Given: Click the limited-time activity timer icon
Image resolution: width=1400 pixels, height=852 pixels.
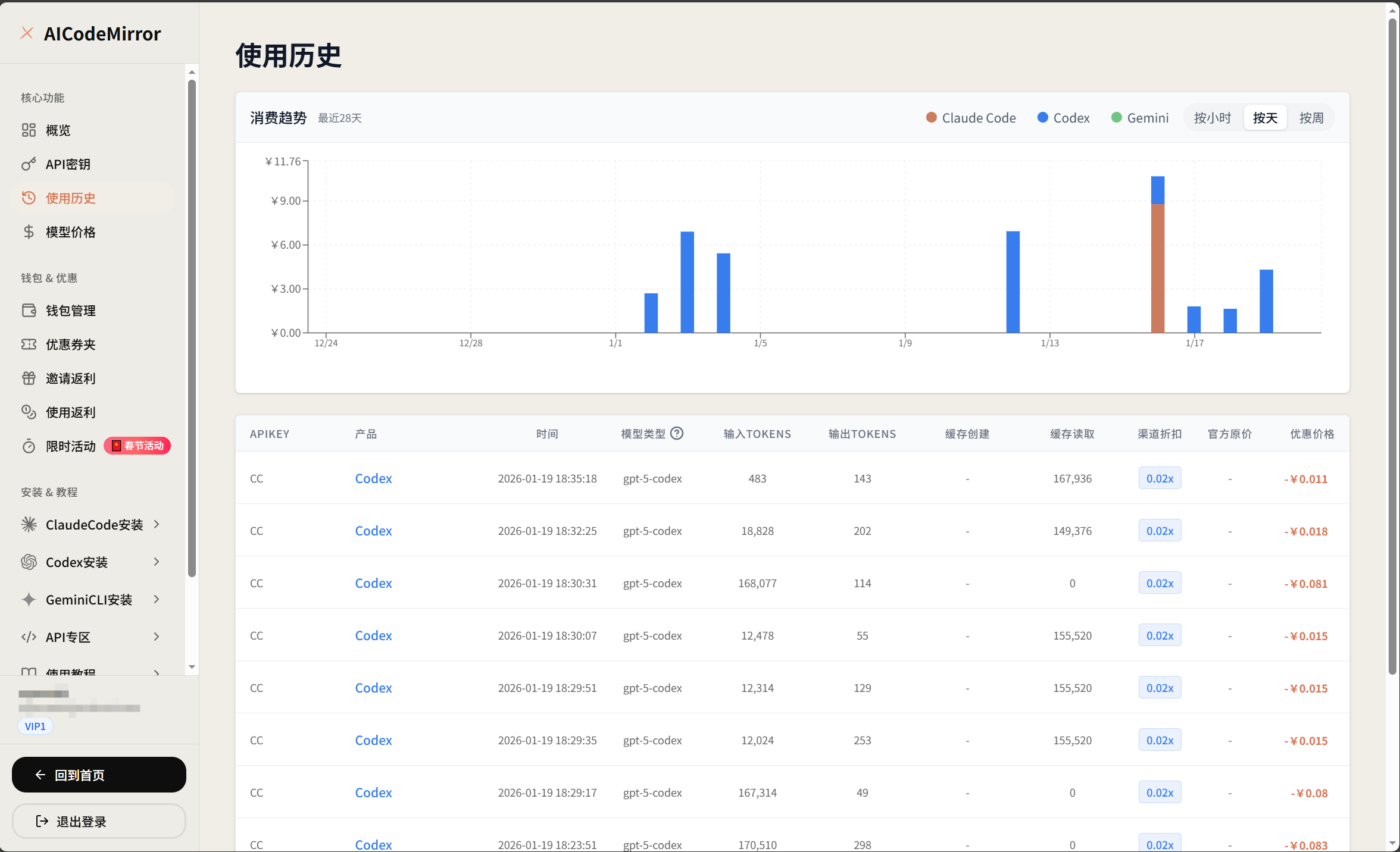Looking at the screenshot, I should point(29,446).
